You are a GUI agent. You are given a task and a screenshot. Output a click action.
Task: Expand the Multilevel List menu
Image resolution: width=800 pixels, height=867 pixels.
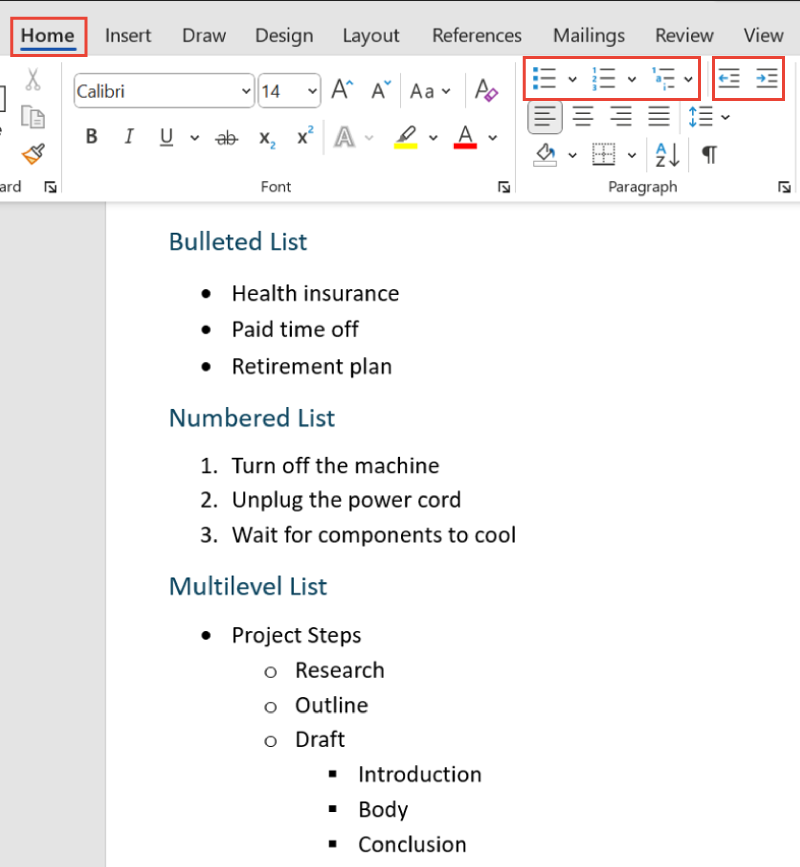pyautogui.click(x=686, y=79)
